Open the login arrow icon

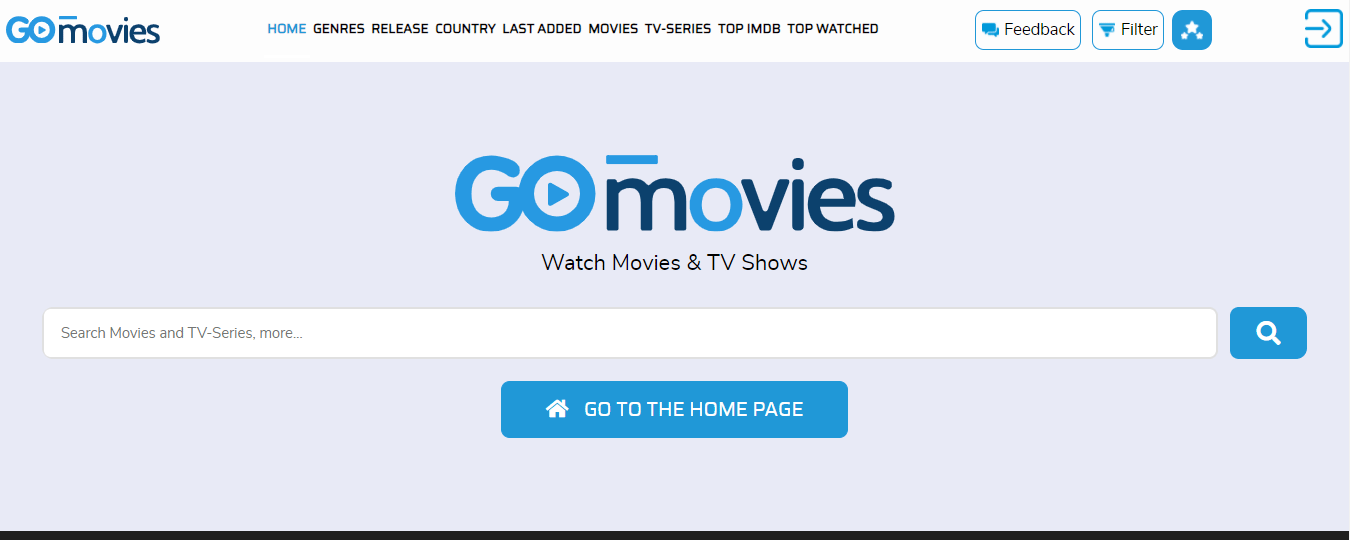1323,28
